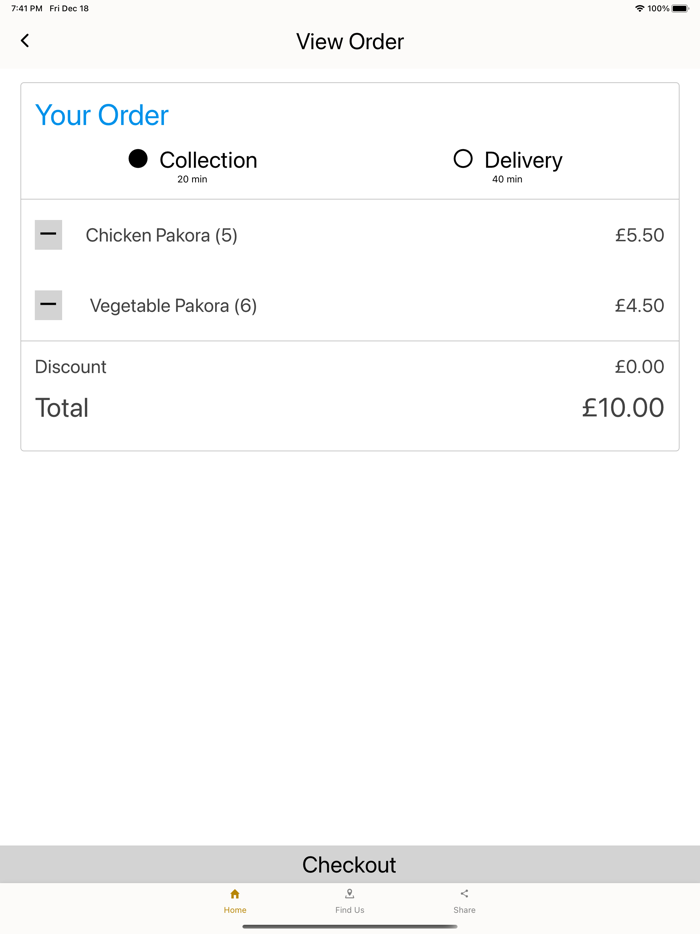
Task: Tap the battery status icon
Action: (x=680, y=8)
